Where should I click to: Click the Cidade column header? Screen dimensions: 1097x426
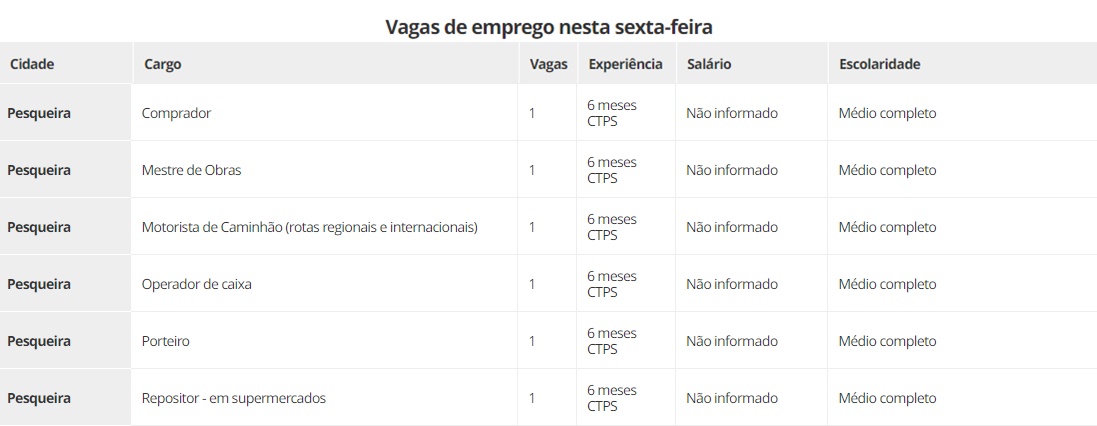pos(32,64)
